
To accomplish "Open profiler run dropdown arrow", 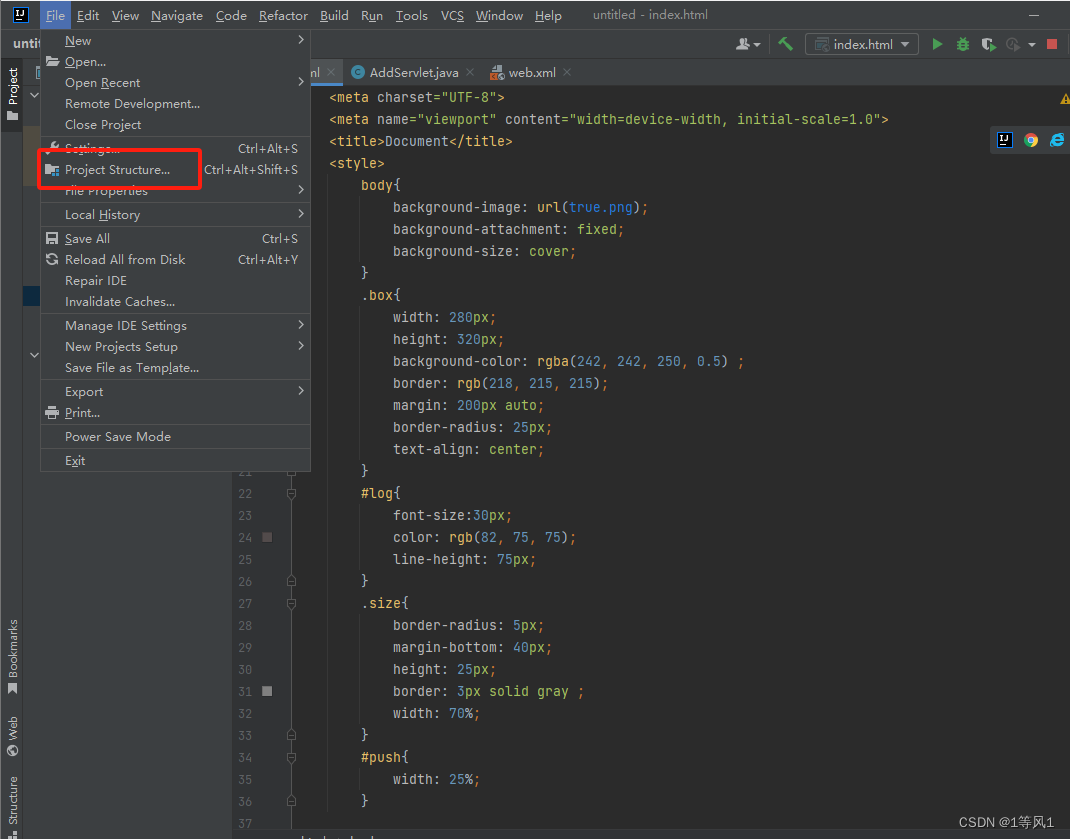I will 1031,45.
